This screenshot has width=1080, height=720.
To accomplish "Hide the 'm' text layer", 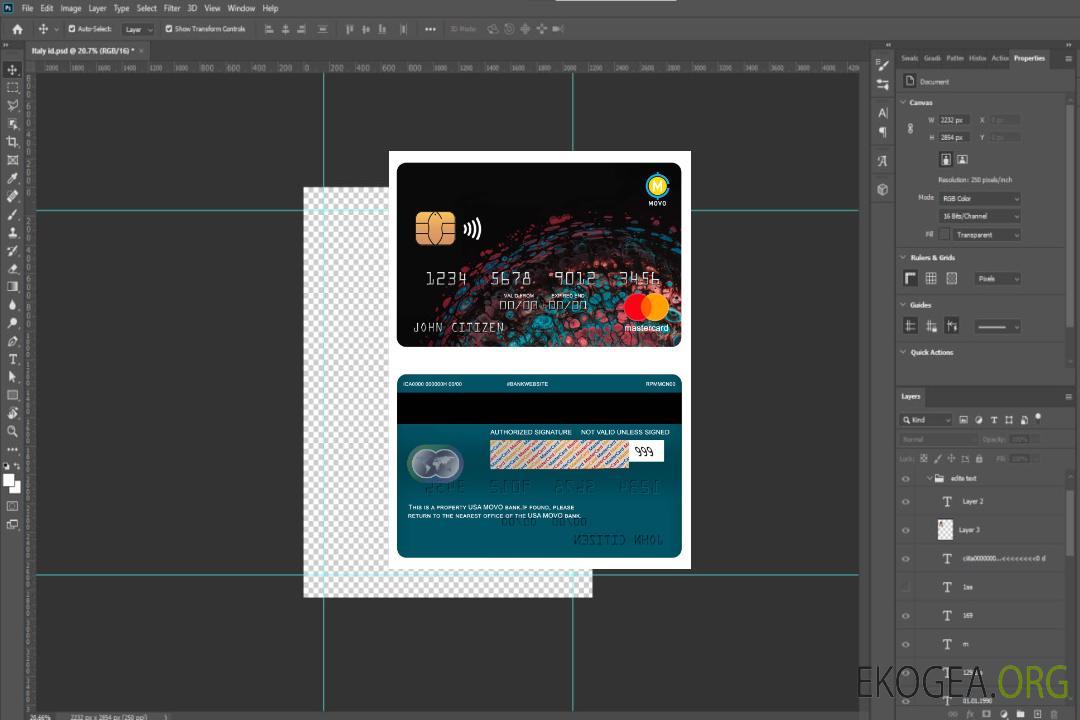I will [906, 645].
